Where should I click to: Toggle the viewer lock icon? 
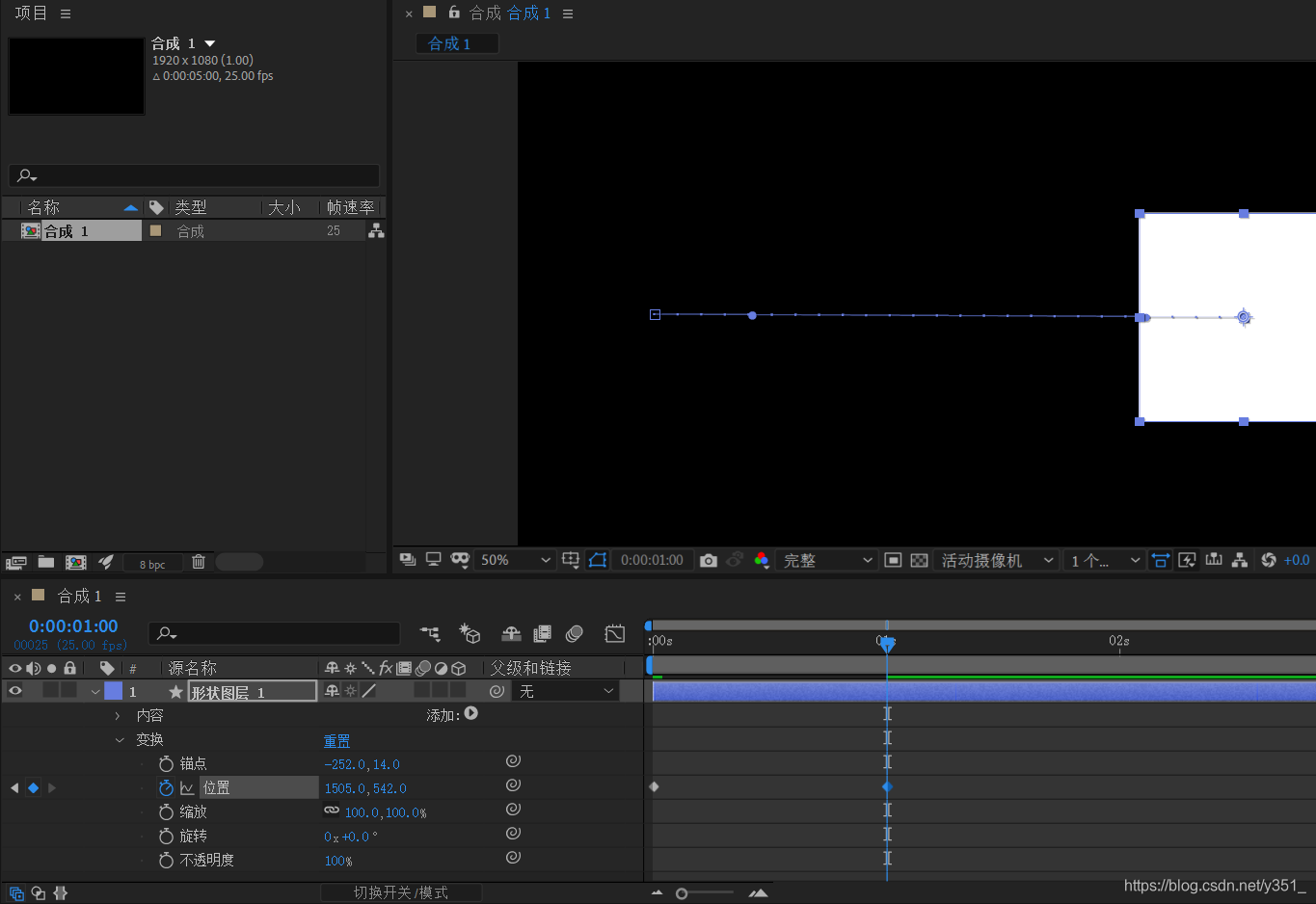pos(454,13)
